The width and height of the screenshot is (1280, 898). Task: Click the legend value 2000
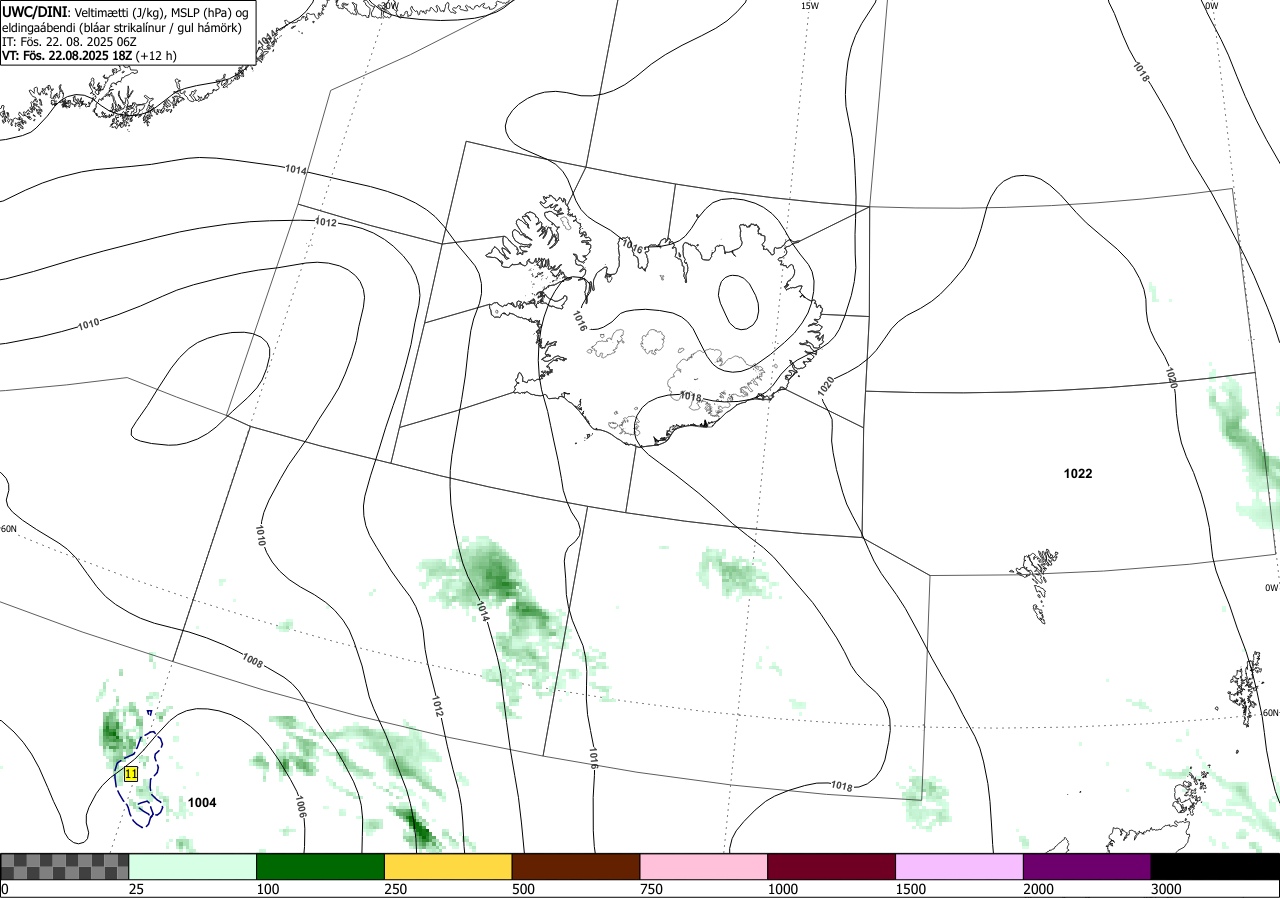(1039, 889)
